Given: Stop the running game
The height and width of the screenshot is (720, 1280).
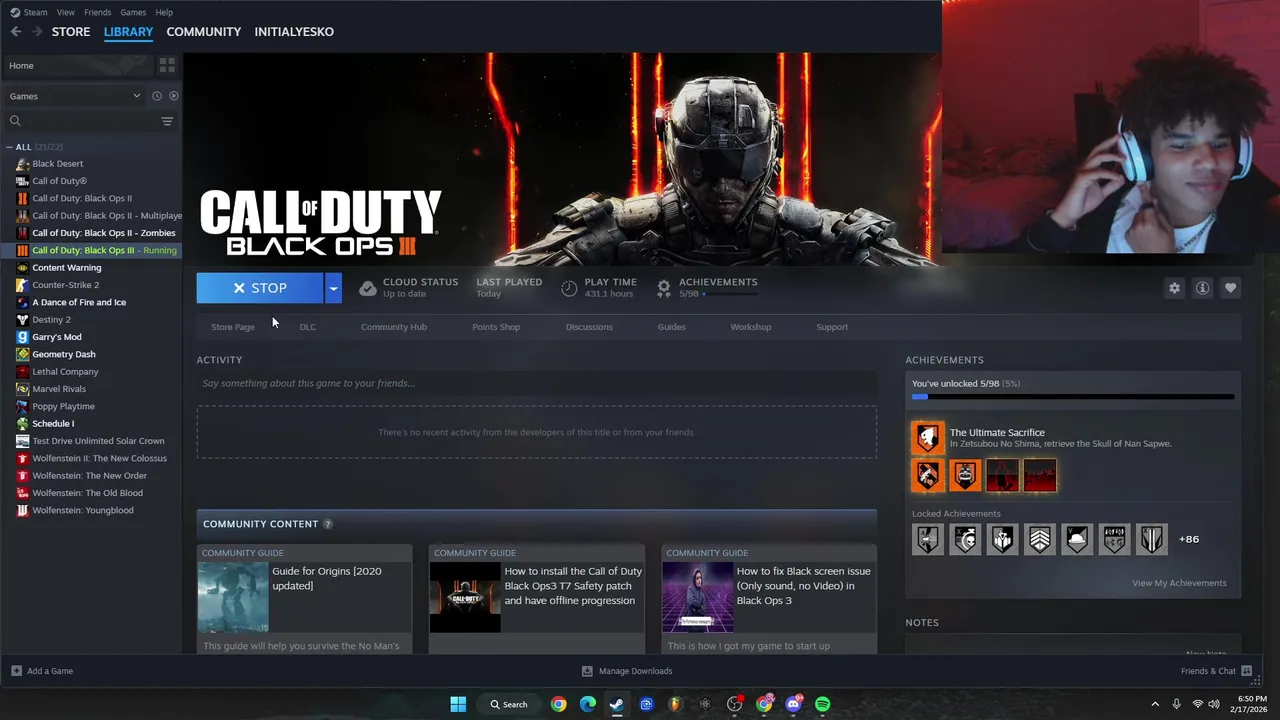Looking at the screenshot, I should click(x=260, y=288).
